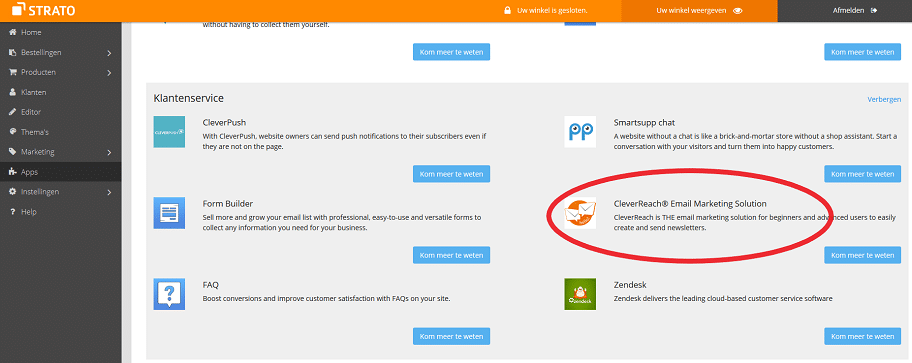Click the Zendesk app title

tap(630, 285)
